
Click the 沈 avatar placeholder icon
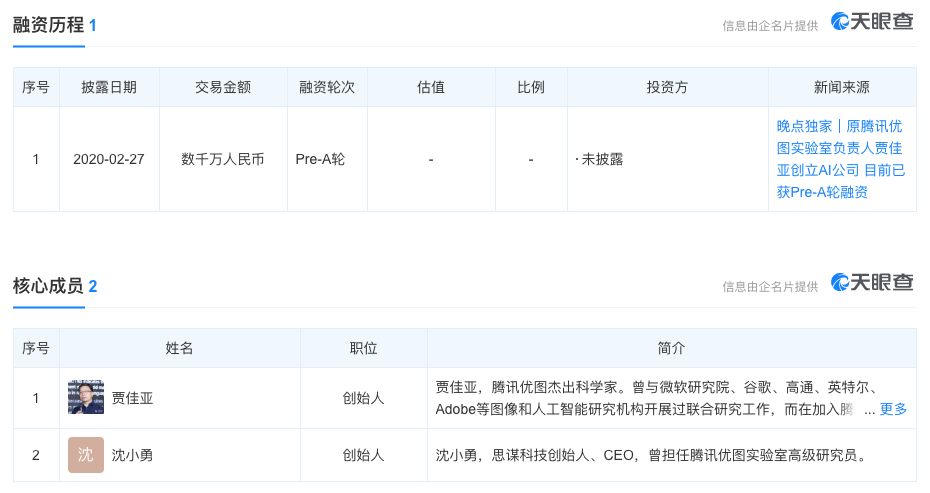tap(86, 455)
